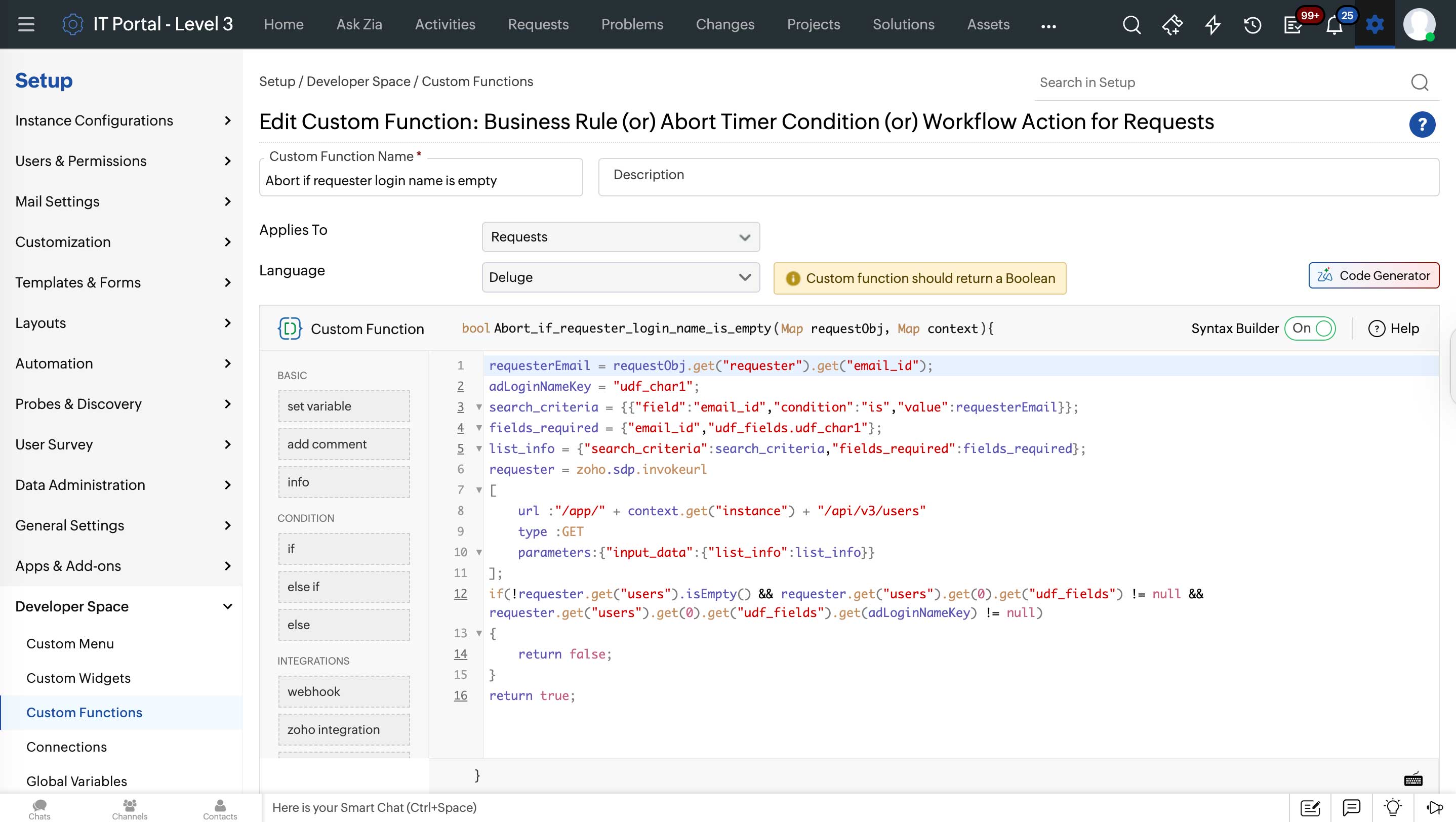
Task: Click the Code Generator button
Action: (1373, 275)
